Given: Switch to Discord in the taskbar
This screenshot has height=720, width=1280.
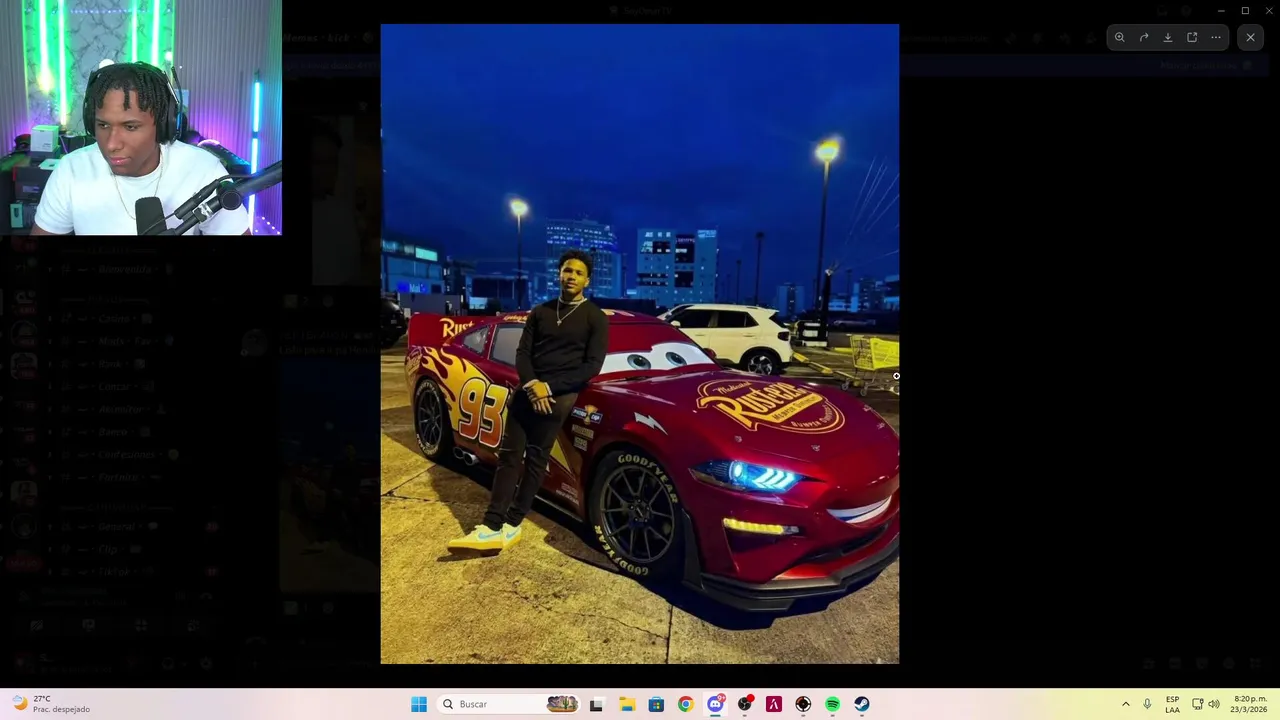Looking at the screenshot, I should (x=715, y=704).
